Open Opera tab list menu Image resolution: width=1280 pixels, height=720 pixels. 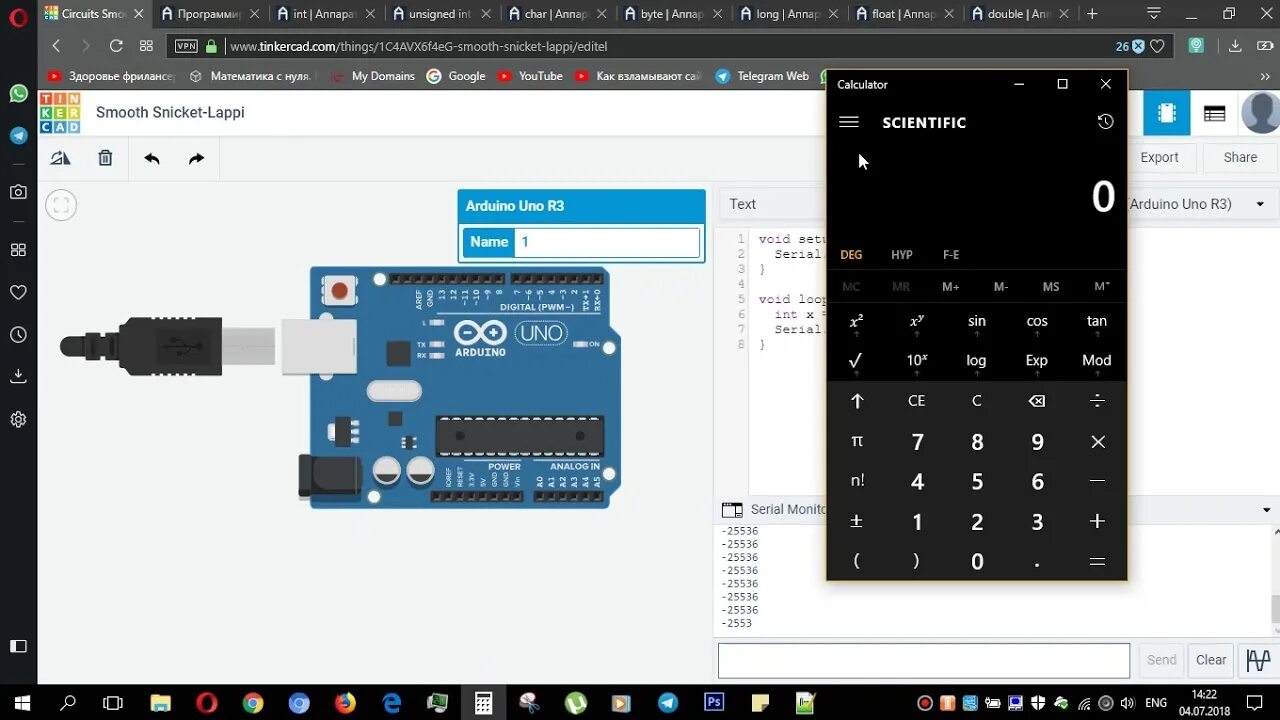(x=1154, y=14)
